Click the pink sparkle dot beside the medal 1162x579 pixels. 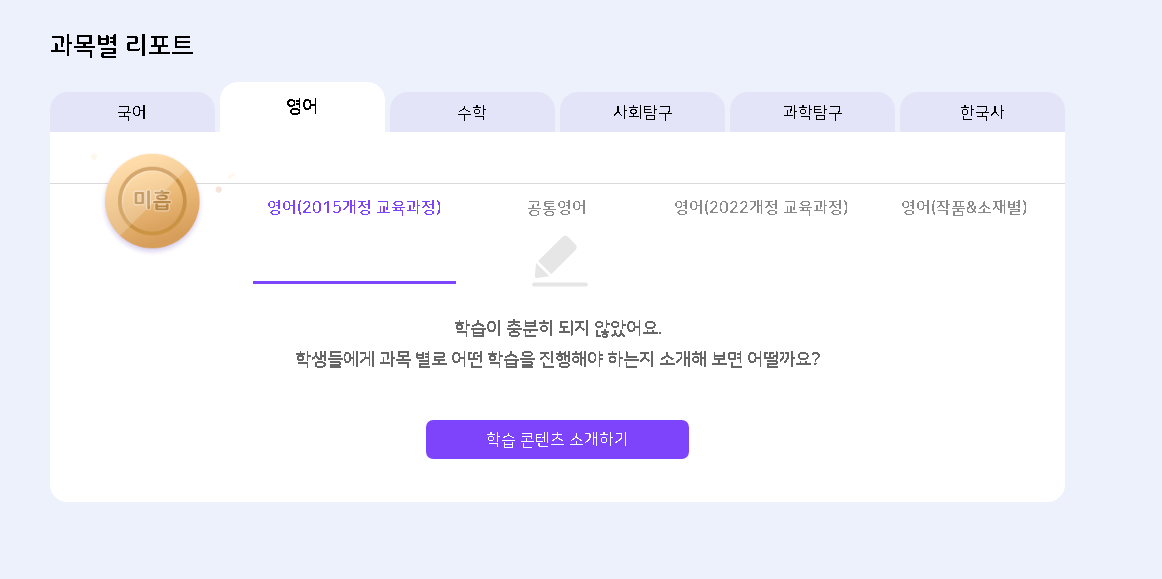pos(218,189)
